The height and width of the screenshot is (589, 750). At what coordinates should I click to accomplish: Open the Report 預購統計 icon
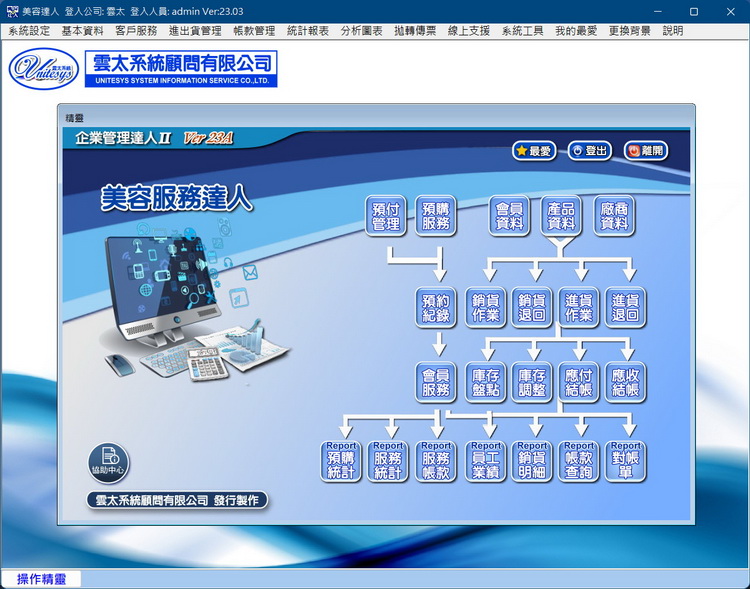click(x=341, y=461)
